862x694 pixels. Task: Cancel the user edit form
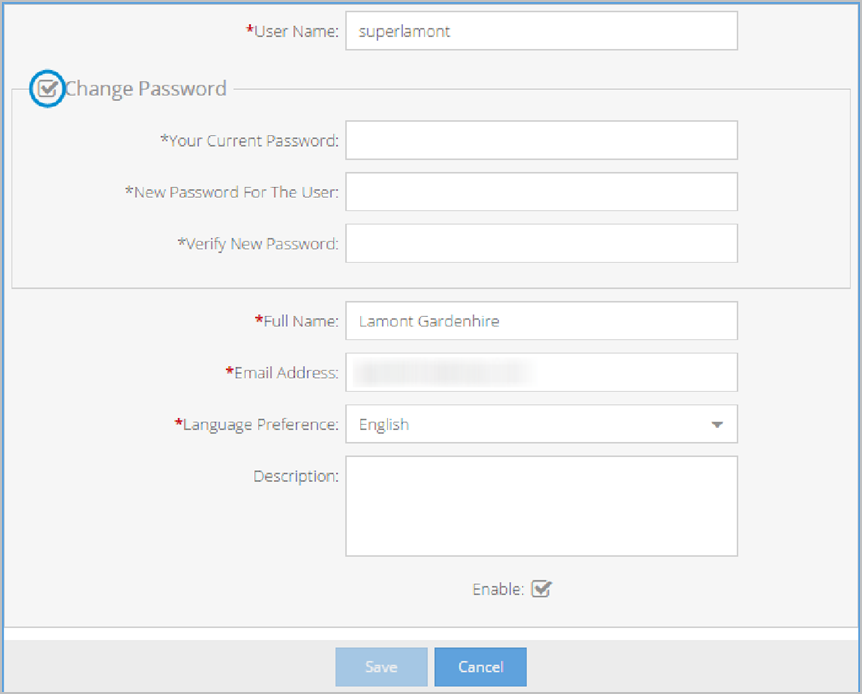480,667
